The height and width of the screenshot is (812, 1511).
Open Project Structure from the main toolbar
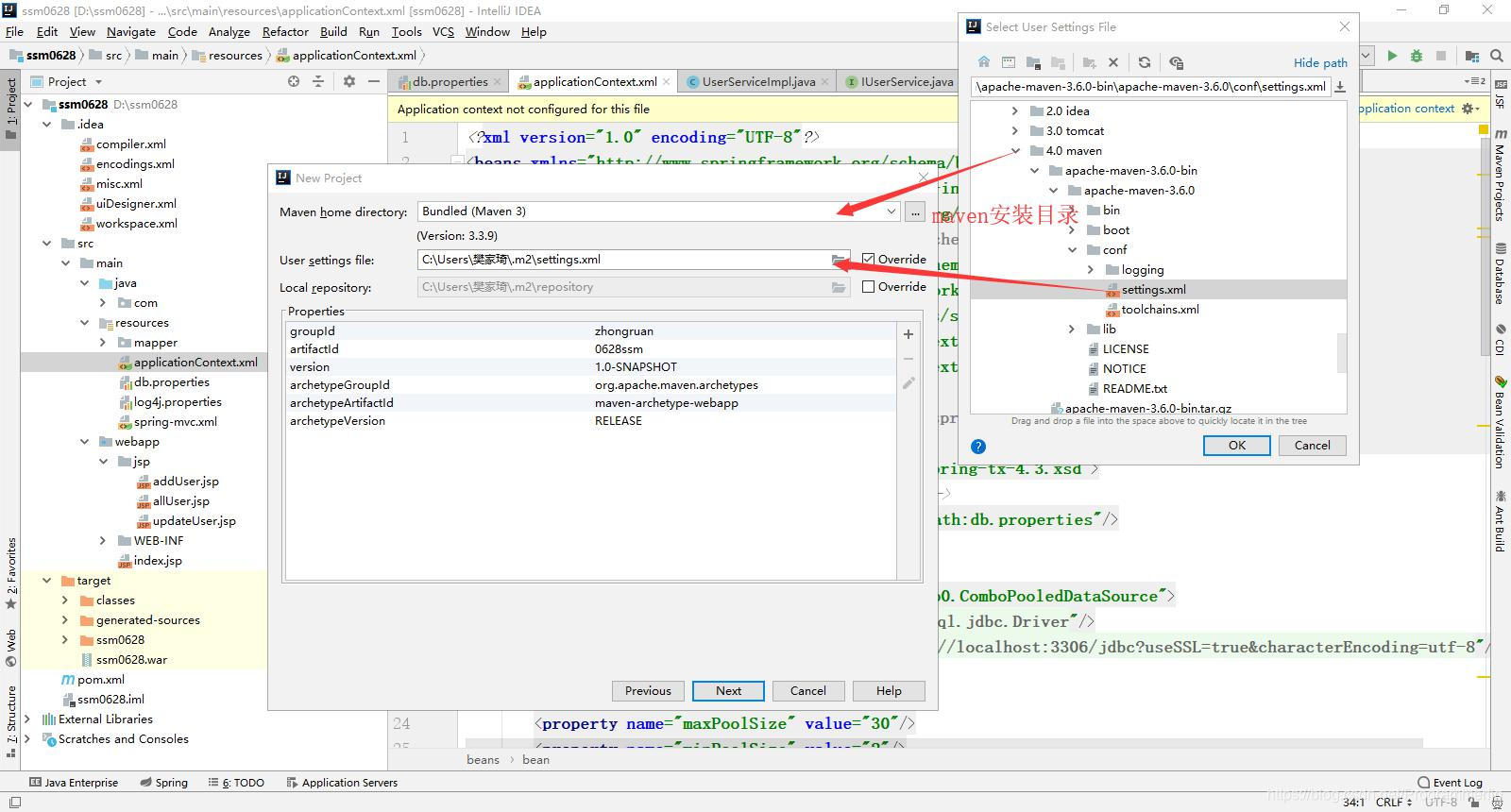(1472, 56)
